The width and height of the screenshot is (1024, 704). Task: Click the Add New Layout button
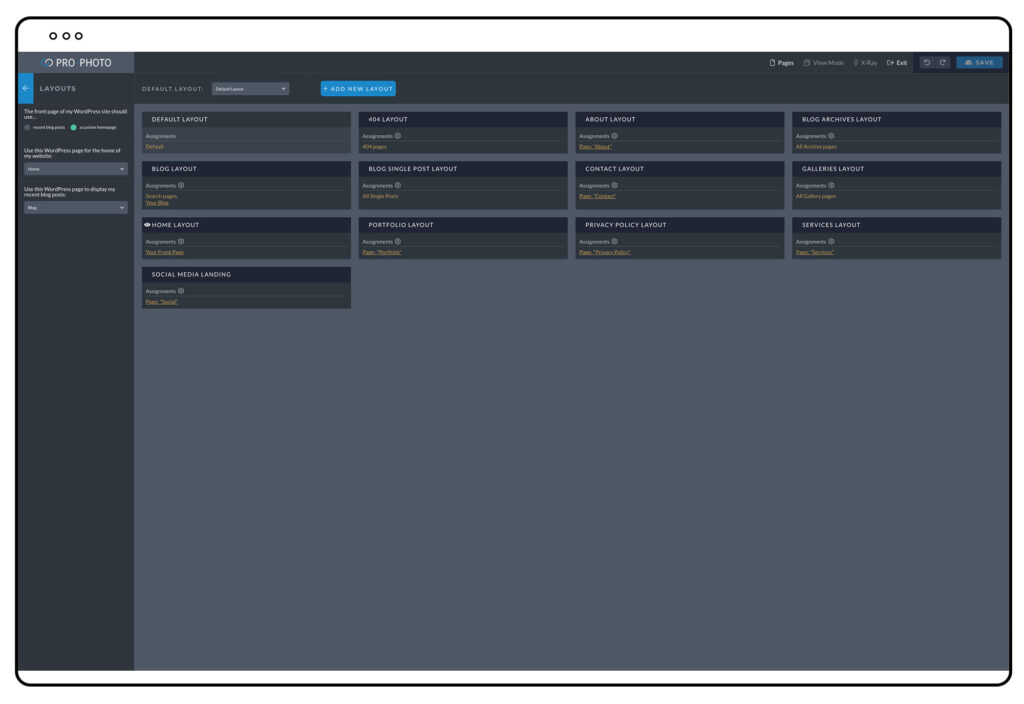[x=358, y=89]
